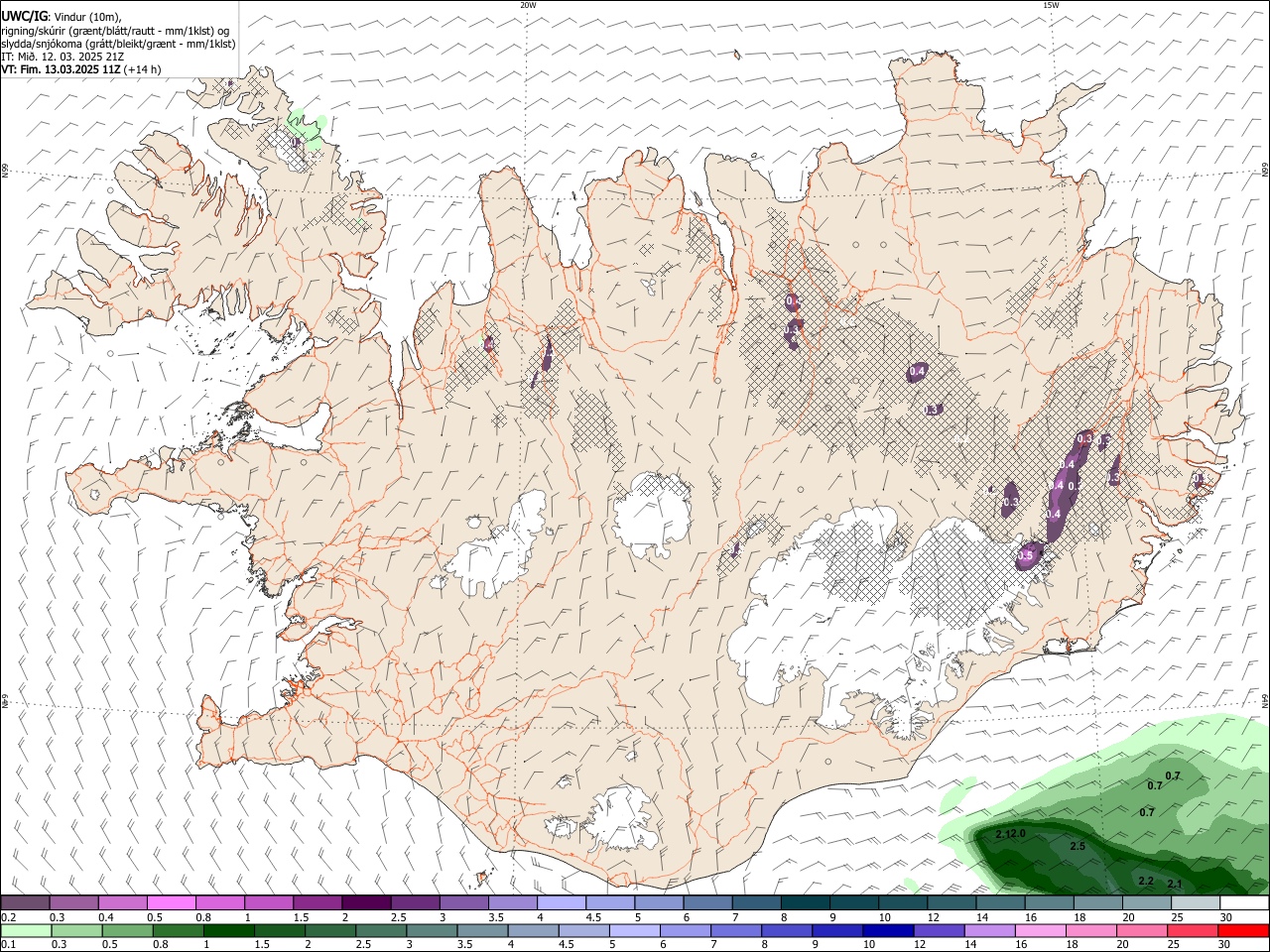1270x952 pixels.
Task: Click the '0.2' label under the purple scale
Action: coord(8,916)
